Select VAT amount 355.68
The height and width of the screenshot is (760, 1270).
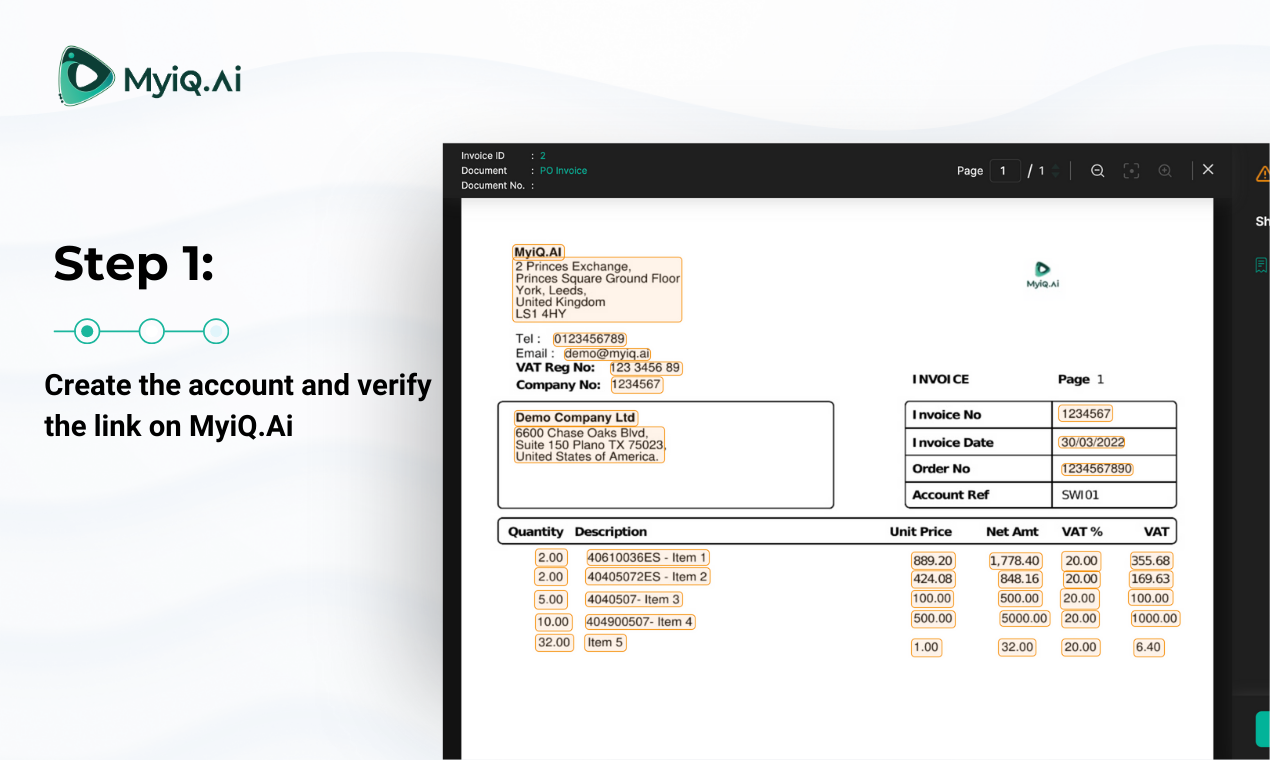tap(1151, 561)
